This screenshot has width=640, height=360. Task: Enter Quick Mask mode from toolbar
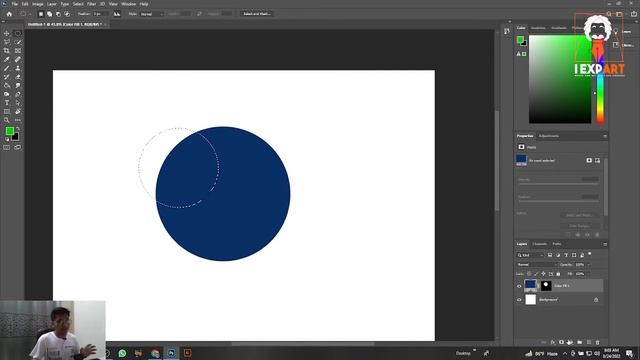7,147
